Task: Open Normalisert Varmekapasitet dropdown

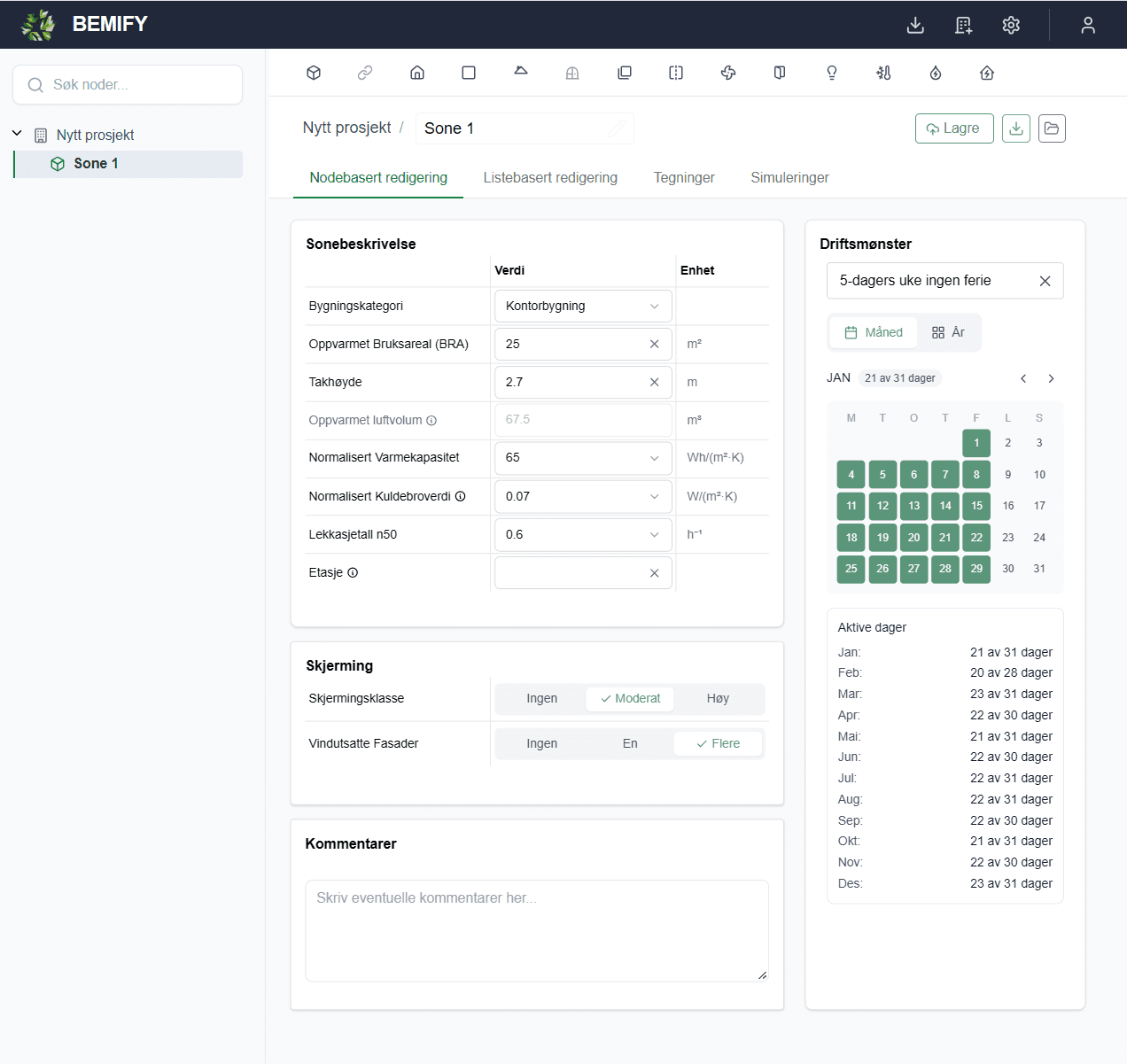Action: point(583,458)
